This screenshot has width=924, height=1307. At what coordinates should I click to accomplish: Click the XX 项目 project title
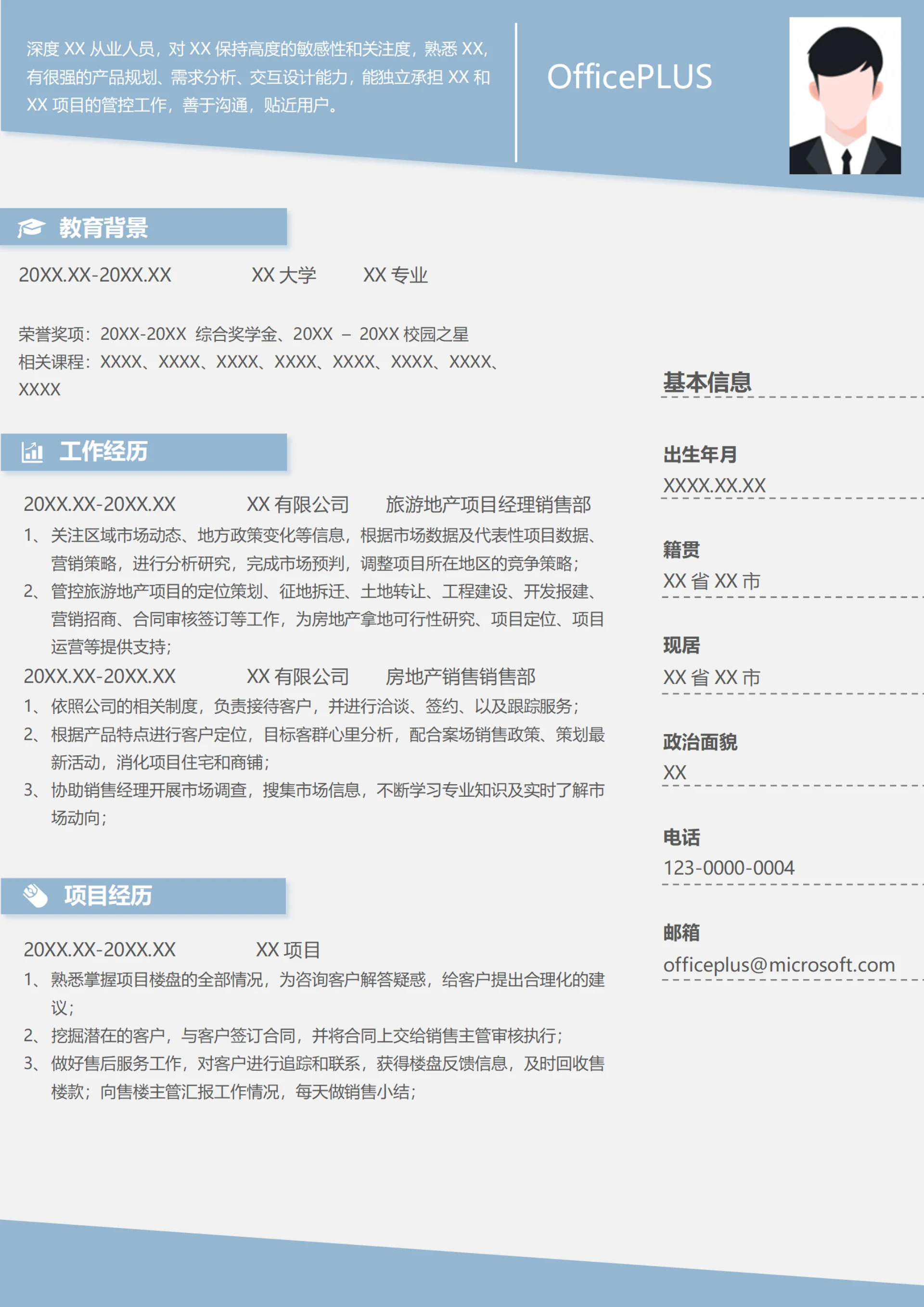tap(287, 949)
